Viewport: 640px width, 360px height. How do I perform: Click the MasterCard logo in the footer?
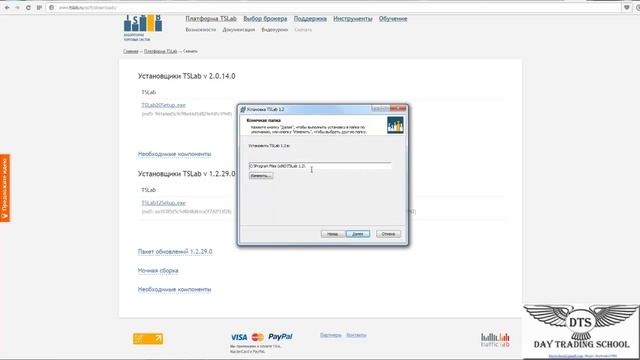[258, 337]
